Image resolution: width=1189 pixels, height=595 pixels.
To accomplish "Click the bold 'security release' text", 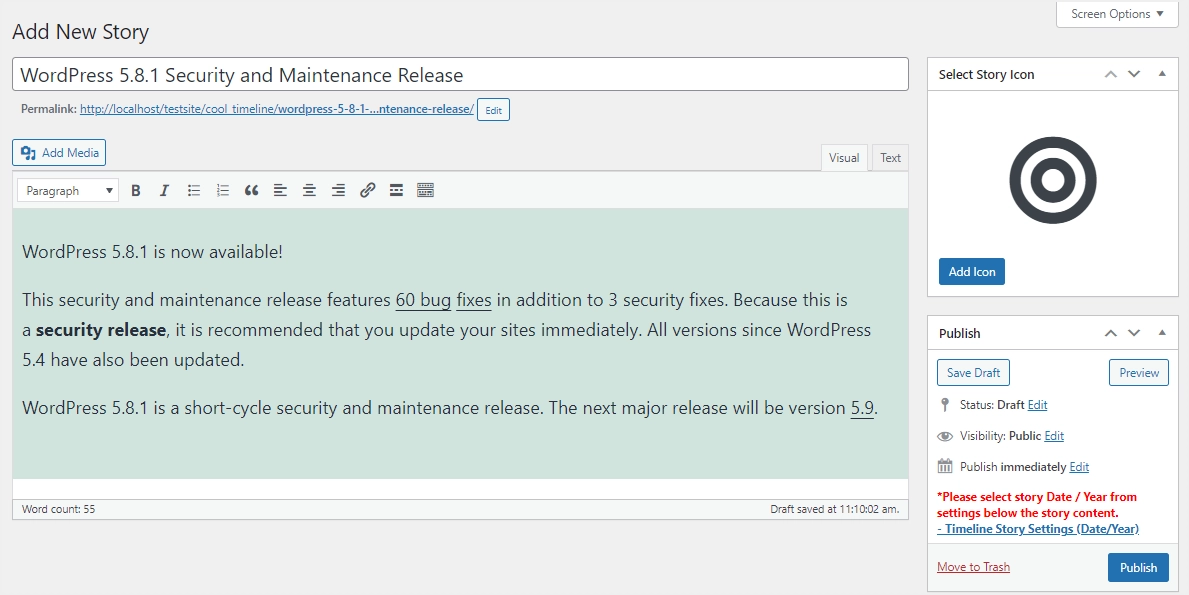I will pos(101,330).
